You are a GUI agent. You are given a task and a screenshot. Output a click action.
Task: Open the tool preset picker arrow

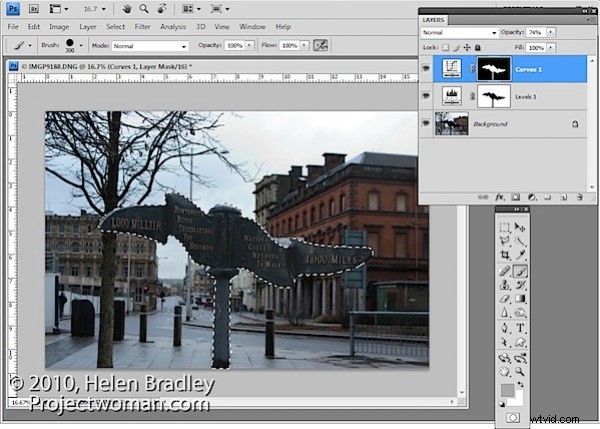pyautogui.click(x=30, y=46)
